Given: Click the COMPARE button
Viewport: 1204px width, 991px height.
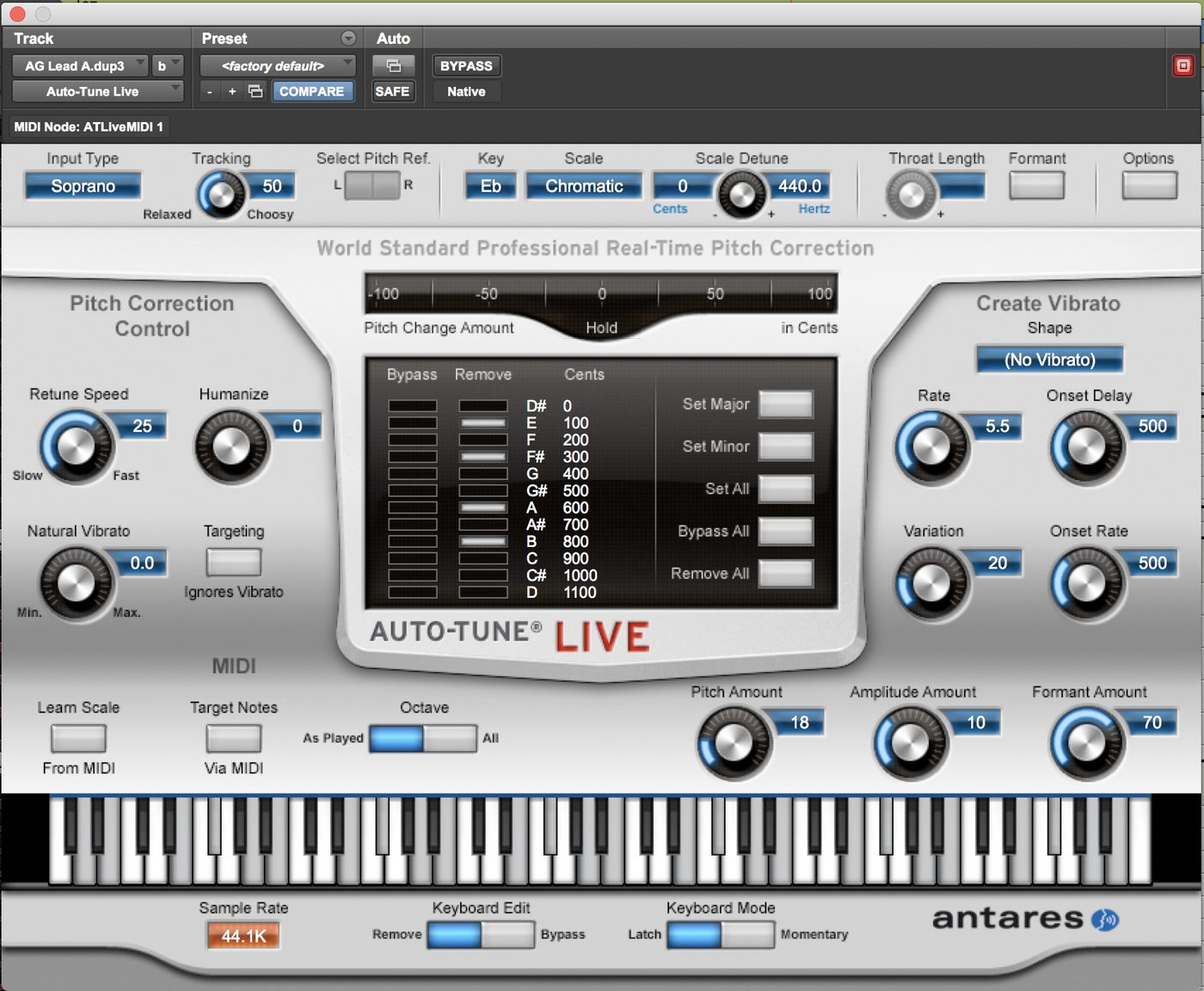Looking at the screenshot, I should 312,91.
